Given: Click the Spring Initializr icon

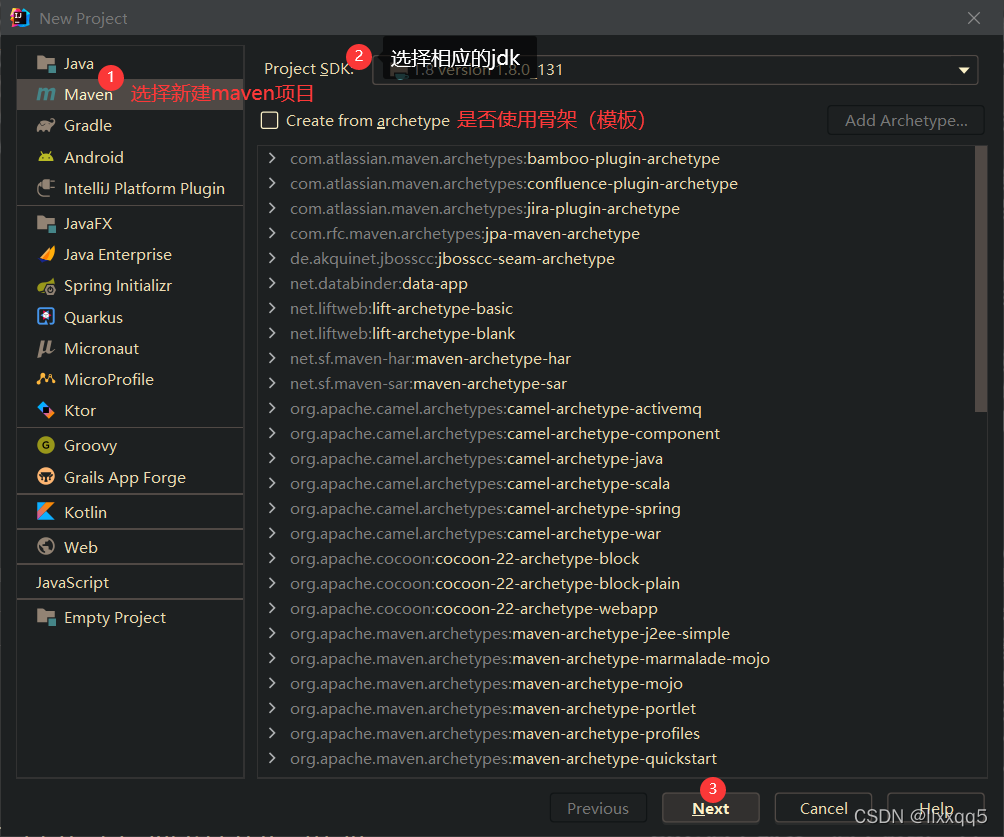Looking at the screenshot, I should coord(46,286).
